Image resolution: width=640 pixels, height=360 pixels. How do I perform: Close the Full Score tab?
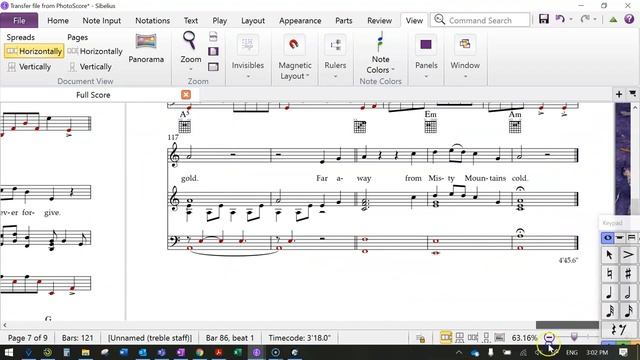pyautogui.click(x=186, y=95)
